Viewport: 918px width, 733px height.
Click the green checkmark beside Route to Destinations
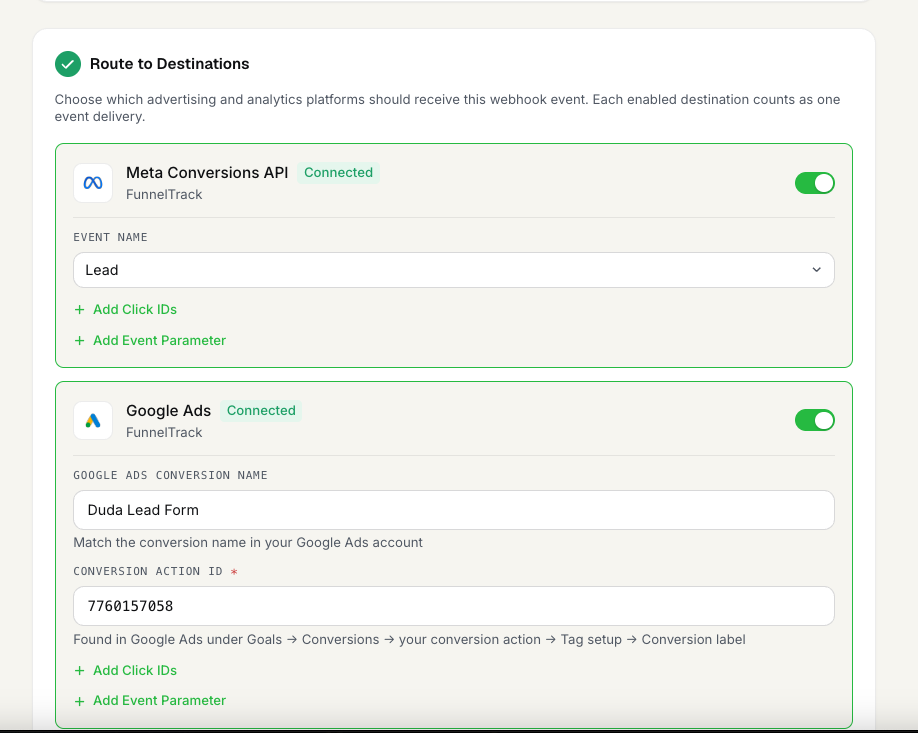(68, 64)
